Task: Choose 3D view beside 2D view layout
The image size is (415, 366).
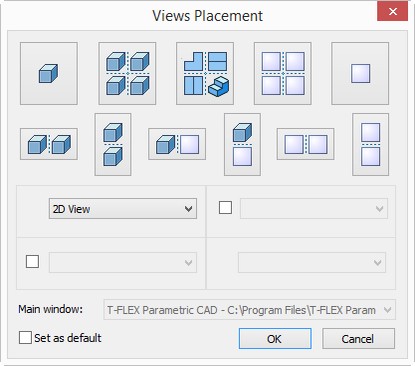Action: pyautogui.click(x=177, y=144)
